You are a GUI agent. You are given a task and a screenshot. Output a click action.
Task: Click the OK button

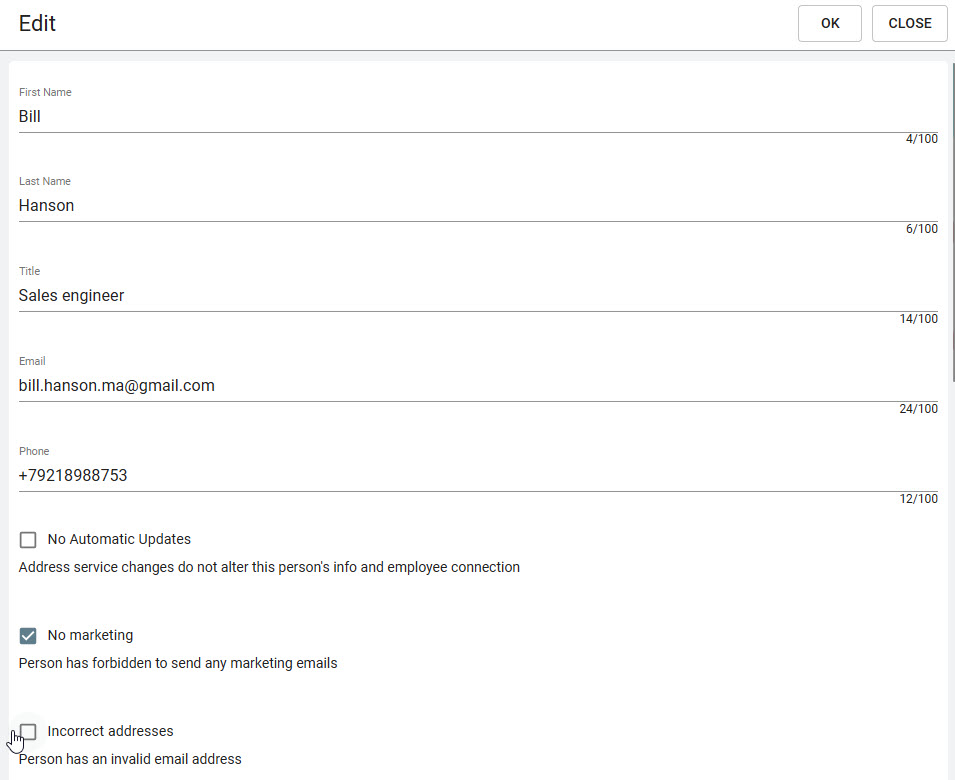click(829, 23)
